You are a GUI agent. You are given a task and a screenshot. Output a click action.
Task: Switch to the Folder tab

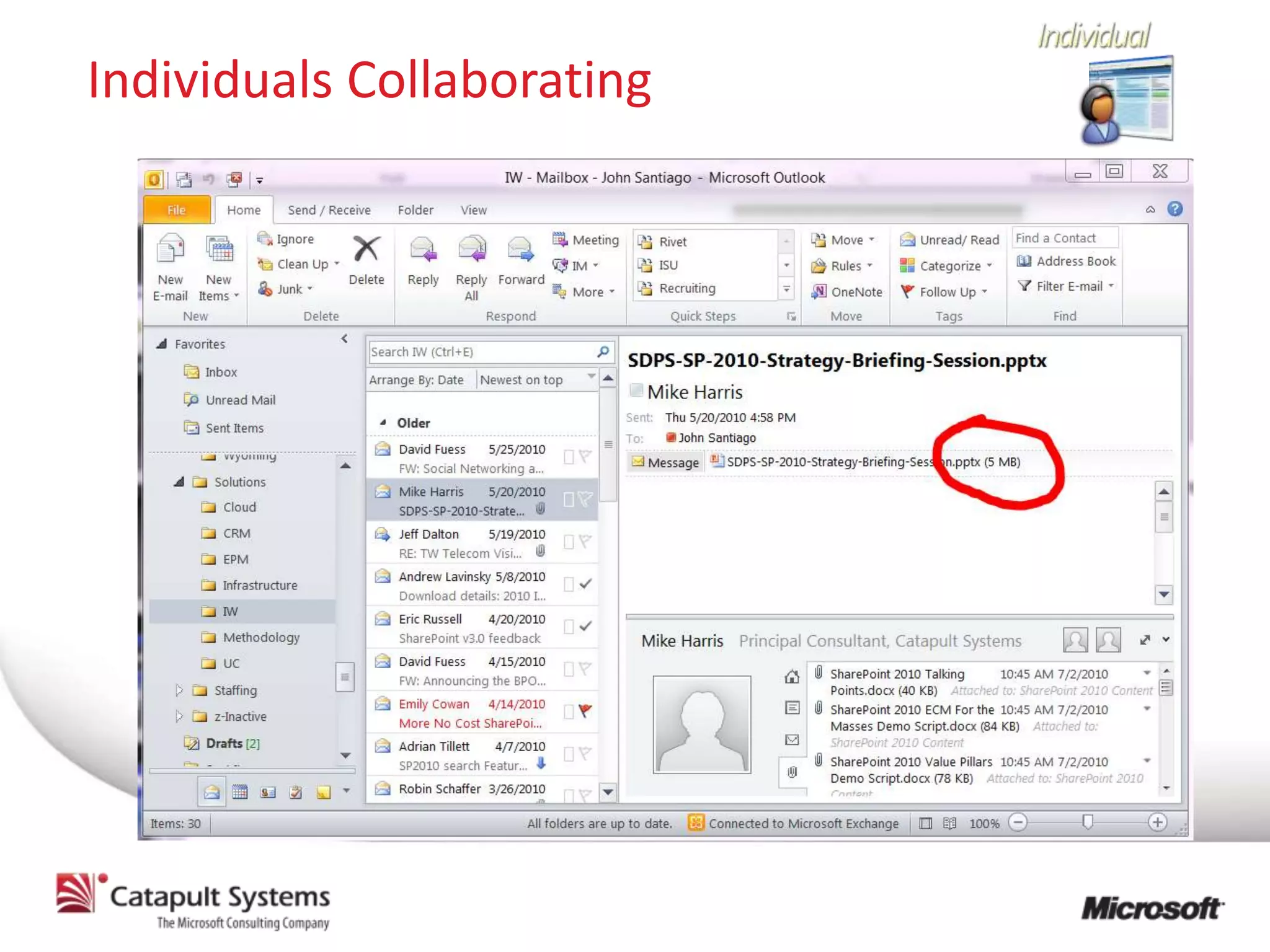tap(415, 210)
